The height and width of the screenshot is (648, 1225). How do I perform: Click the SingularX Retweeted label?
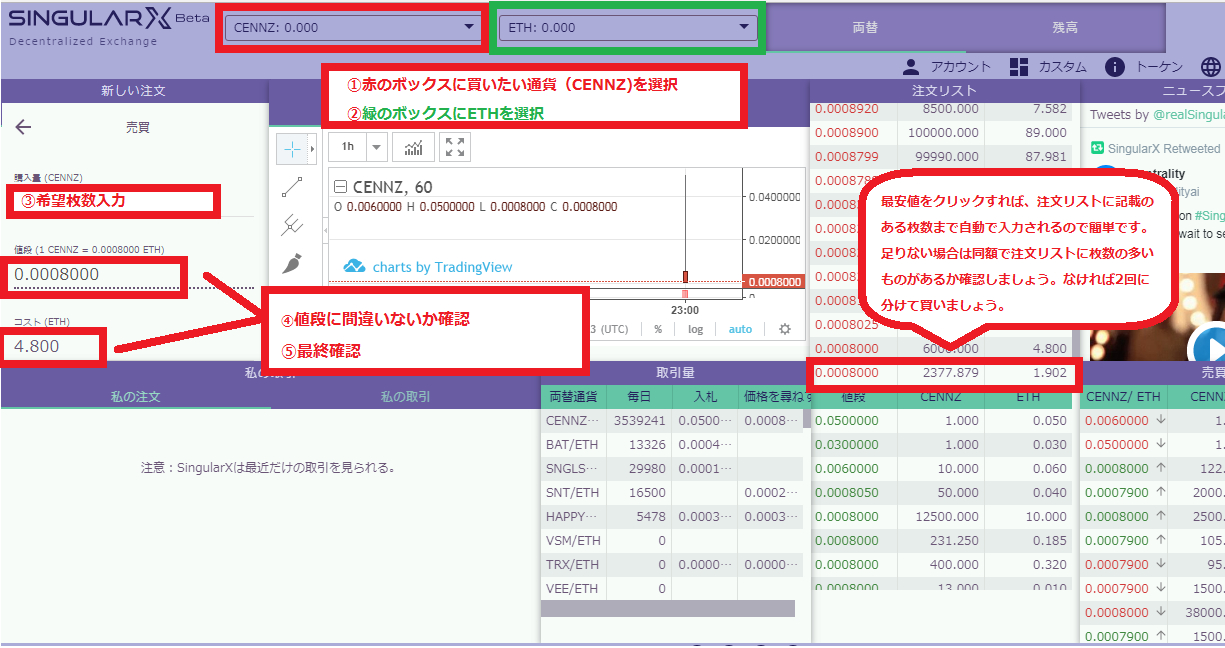pyautogui.click(x=1164, y=148)
